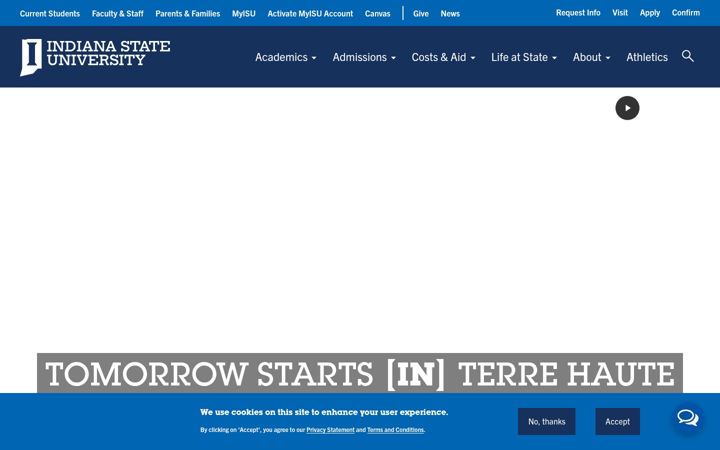Click the Tomorrow Starts IN Terre Haute headline
Screen dimensions: 720x450
point(360,374)
